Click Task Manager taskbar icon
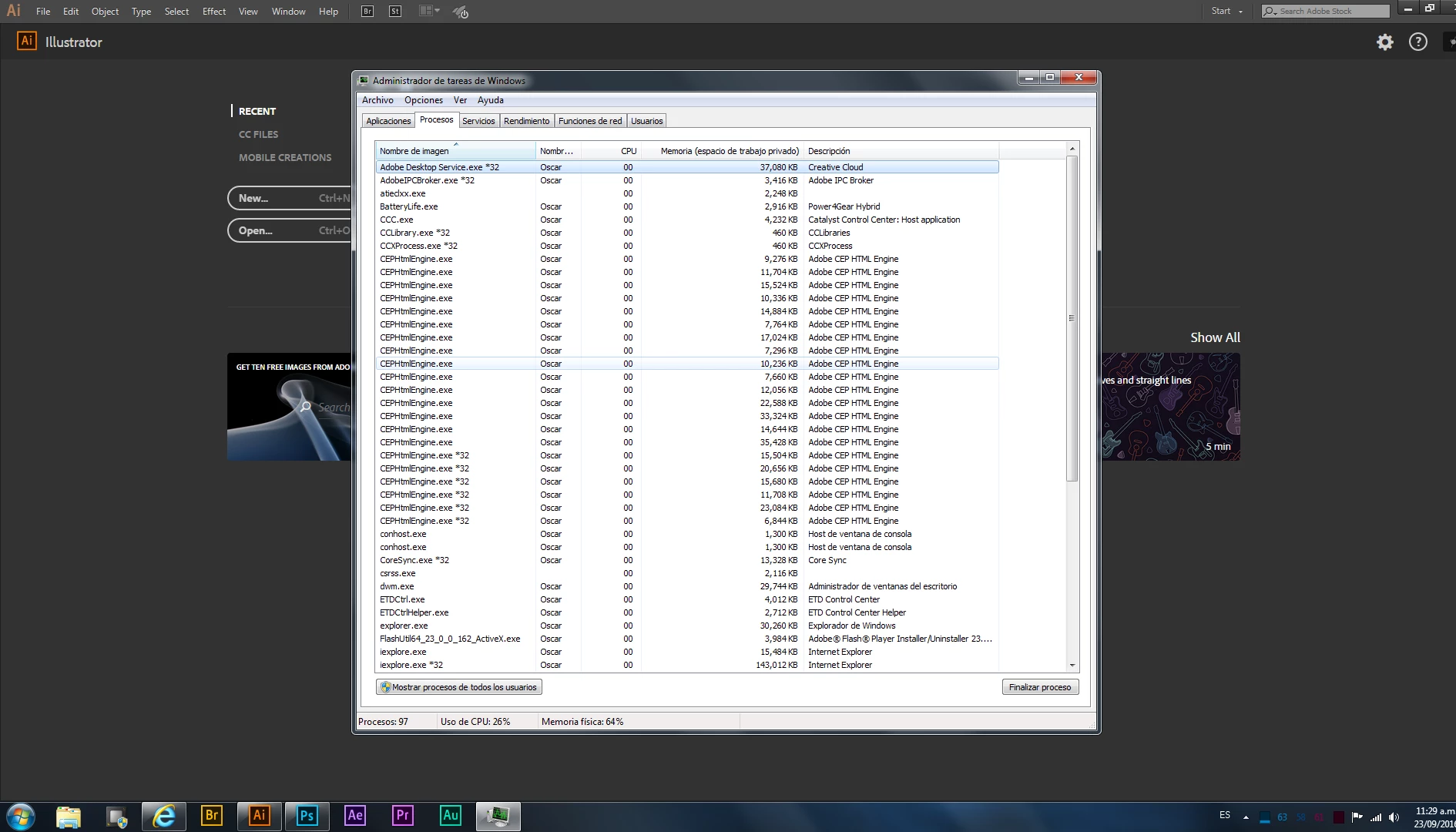 point(498,816)
